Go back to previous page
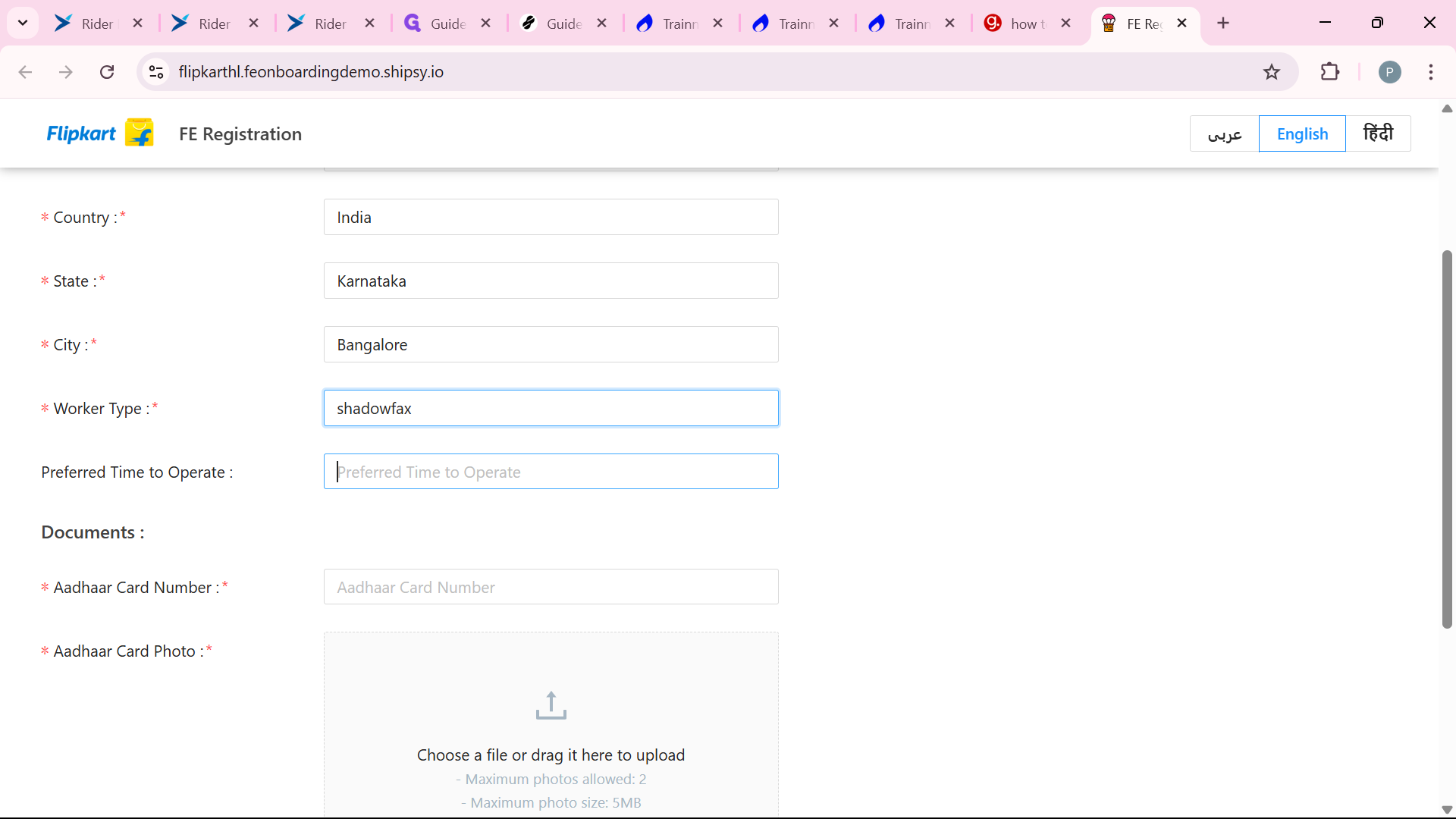 point(25,72)
